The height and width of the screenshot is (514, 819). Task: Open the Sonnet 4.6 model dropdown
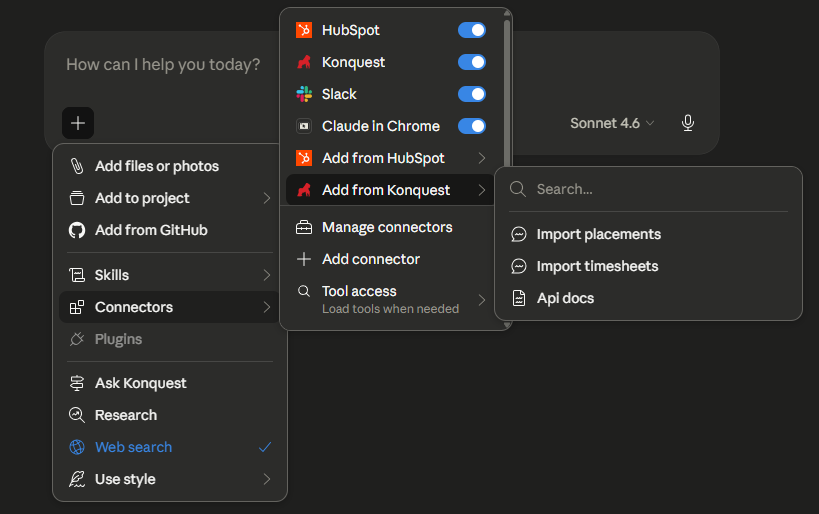tap(612, 123)
